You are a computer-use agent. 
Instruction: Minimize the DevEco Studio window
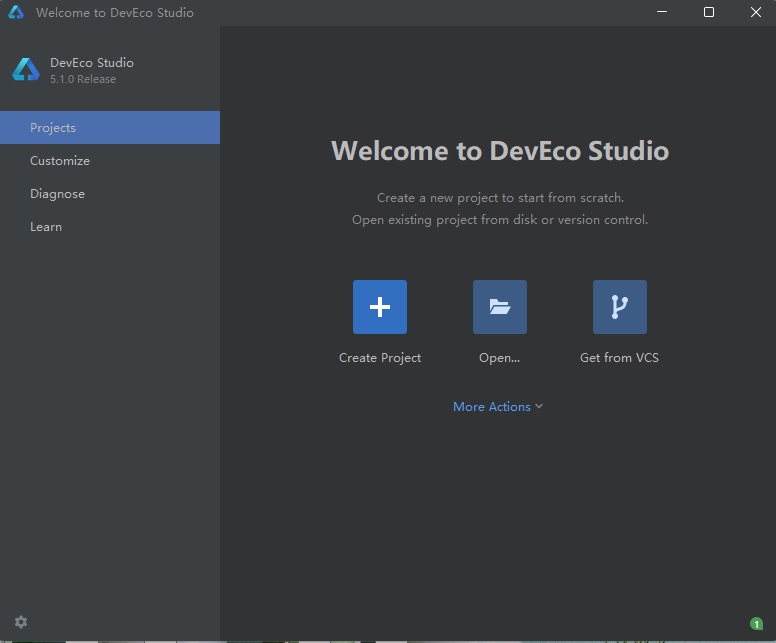point(662,12)
